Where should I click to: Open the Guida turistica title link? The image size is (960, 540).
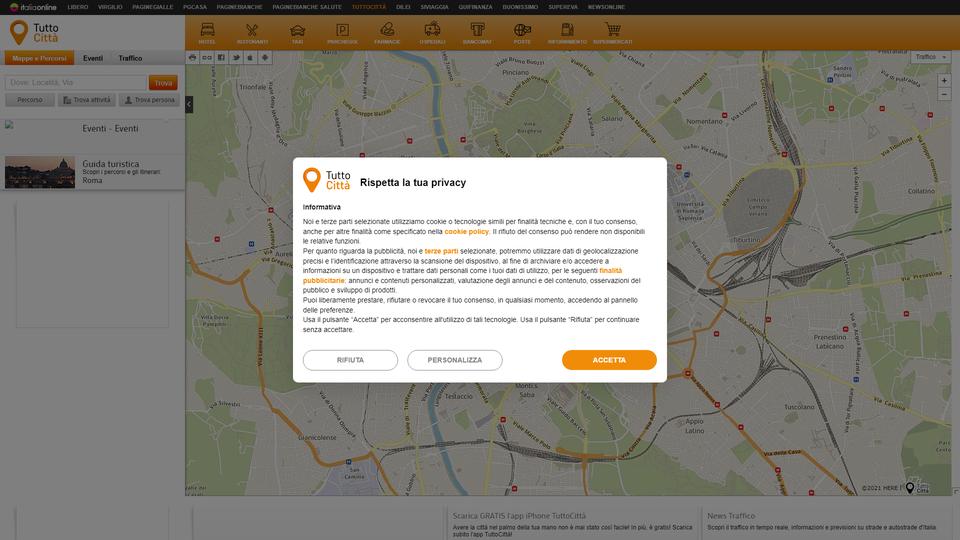[111, 163]
